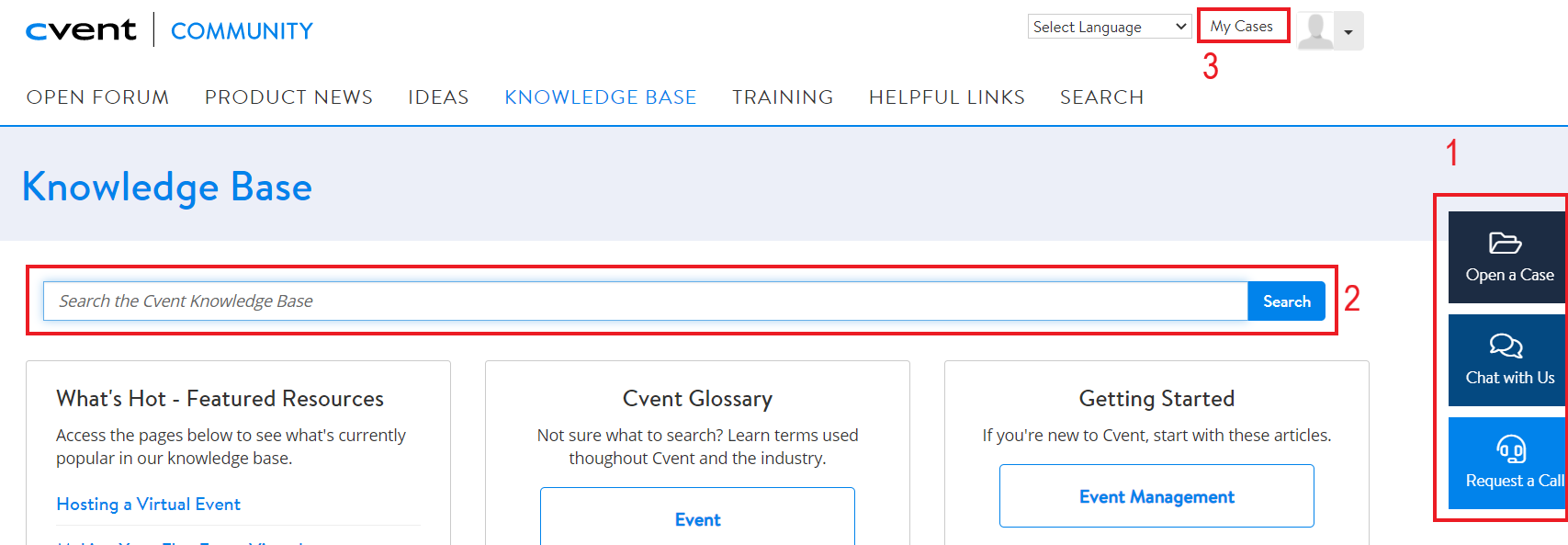
Task: Open the Product News menu
Action: point(288,97)
